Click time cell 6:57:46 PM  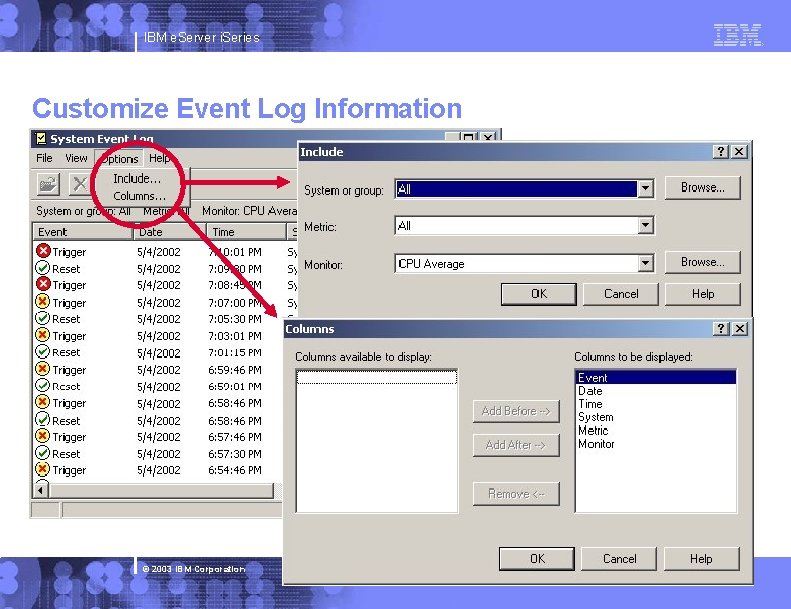point(235,436)
